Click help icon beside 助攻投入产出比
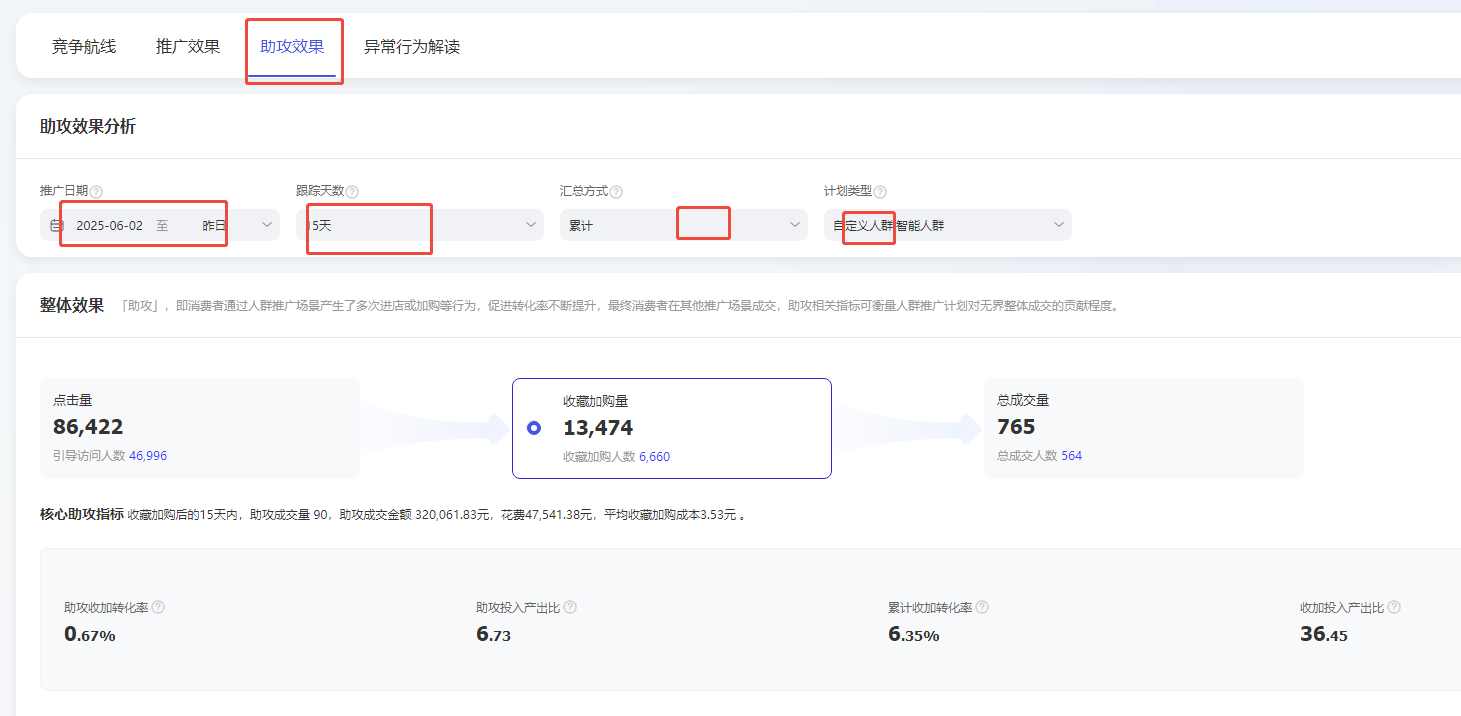 (570, 607)
